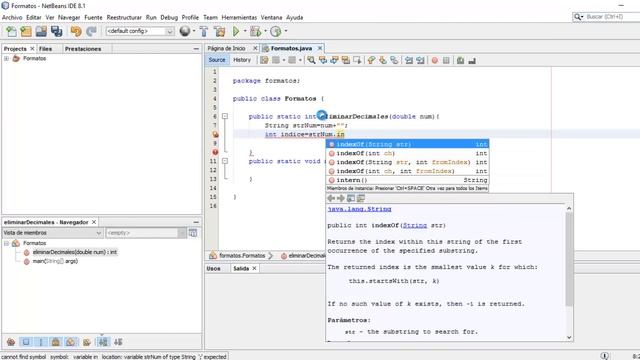
Task: Toggle Show Inner Classes in Navigator
Action: 71,342
